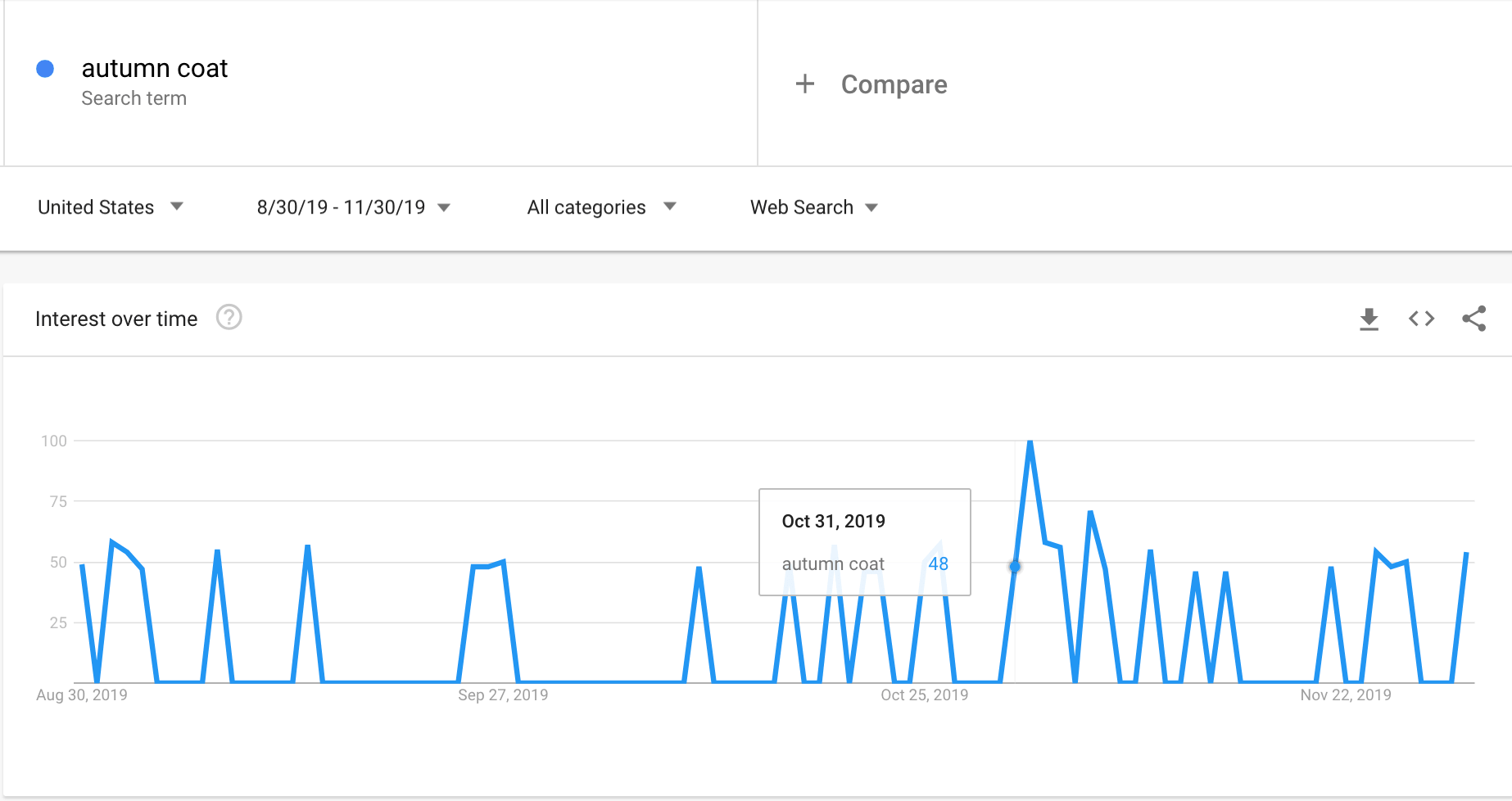1512x801 pixels.
Task: Open the Interest over time help icon
Action: point(229,317)
